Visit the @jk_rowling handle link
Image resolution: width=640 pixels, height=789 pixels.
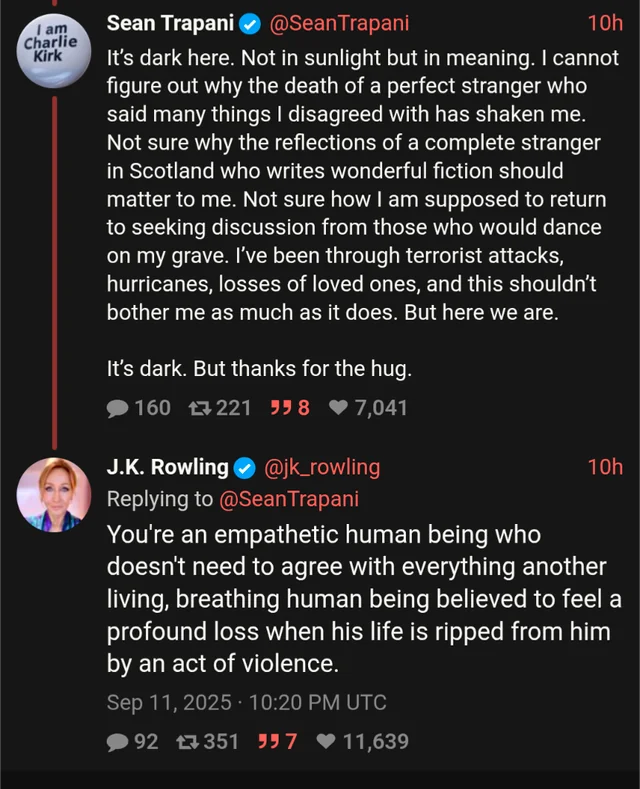click(x=320, y=467)
